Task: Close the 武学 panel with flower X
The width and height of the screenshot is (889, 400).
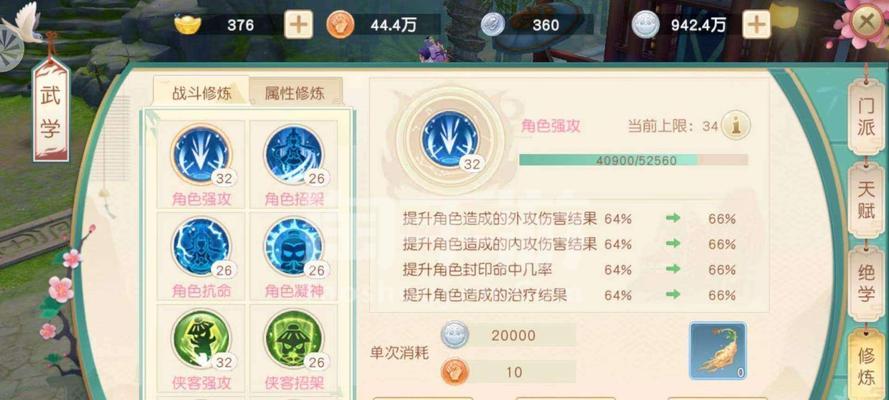Action: [x=866, y=23]
